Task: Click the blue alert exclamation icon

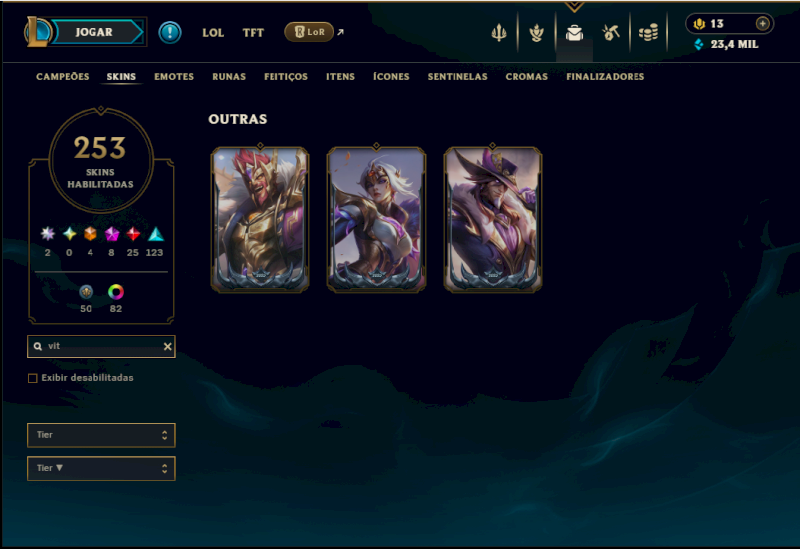Action: point(170,33)
